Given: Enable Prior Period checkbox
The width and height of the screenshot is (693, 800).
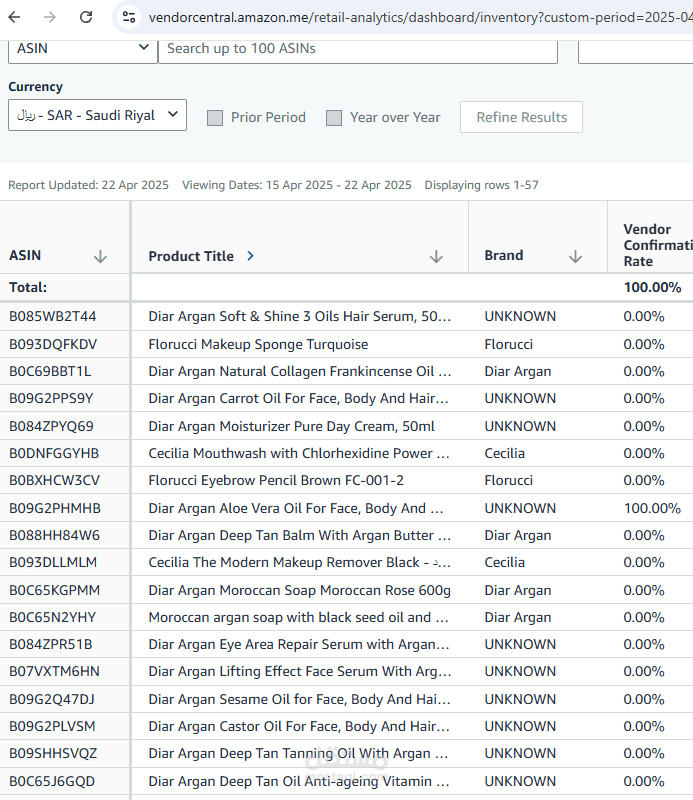Looking at the screenshot, I should [x=215, y=118].
